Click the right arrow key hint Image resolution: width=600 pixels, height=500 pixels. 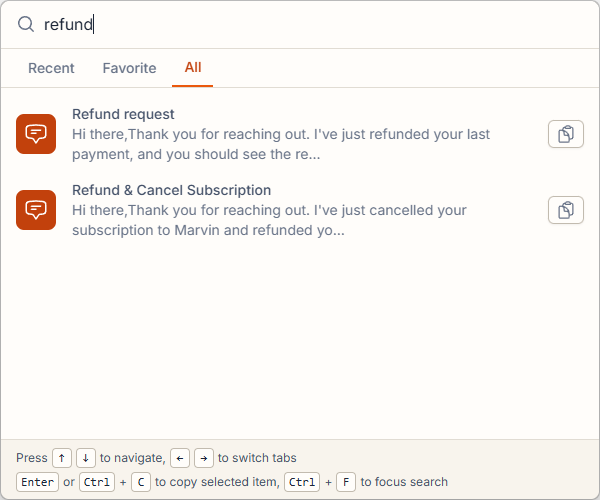pyautogui.click(x=204, y=458)
